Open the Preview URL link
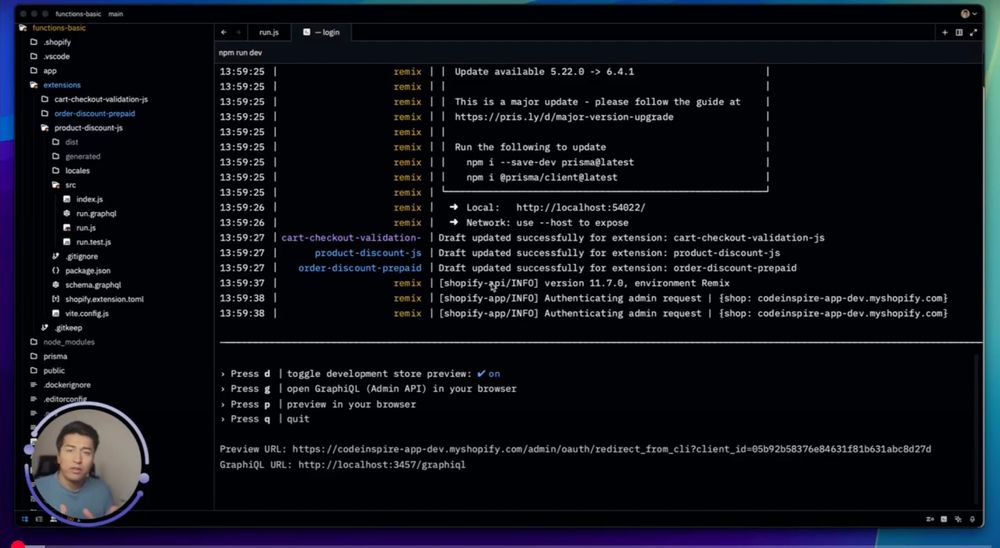This screenshot has width=1000, height=548. pyautogui.click(x=612, y=449)
